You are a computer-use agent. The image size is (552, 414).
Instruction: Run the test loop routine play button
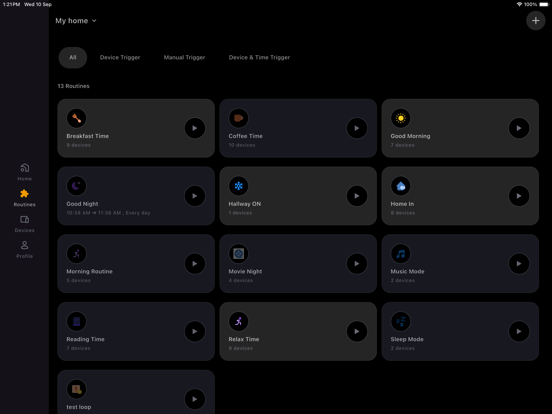click(x=195, y=399)
